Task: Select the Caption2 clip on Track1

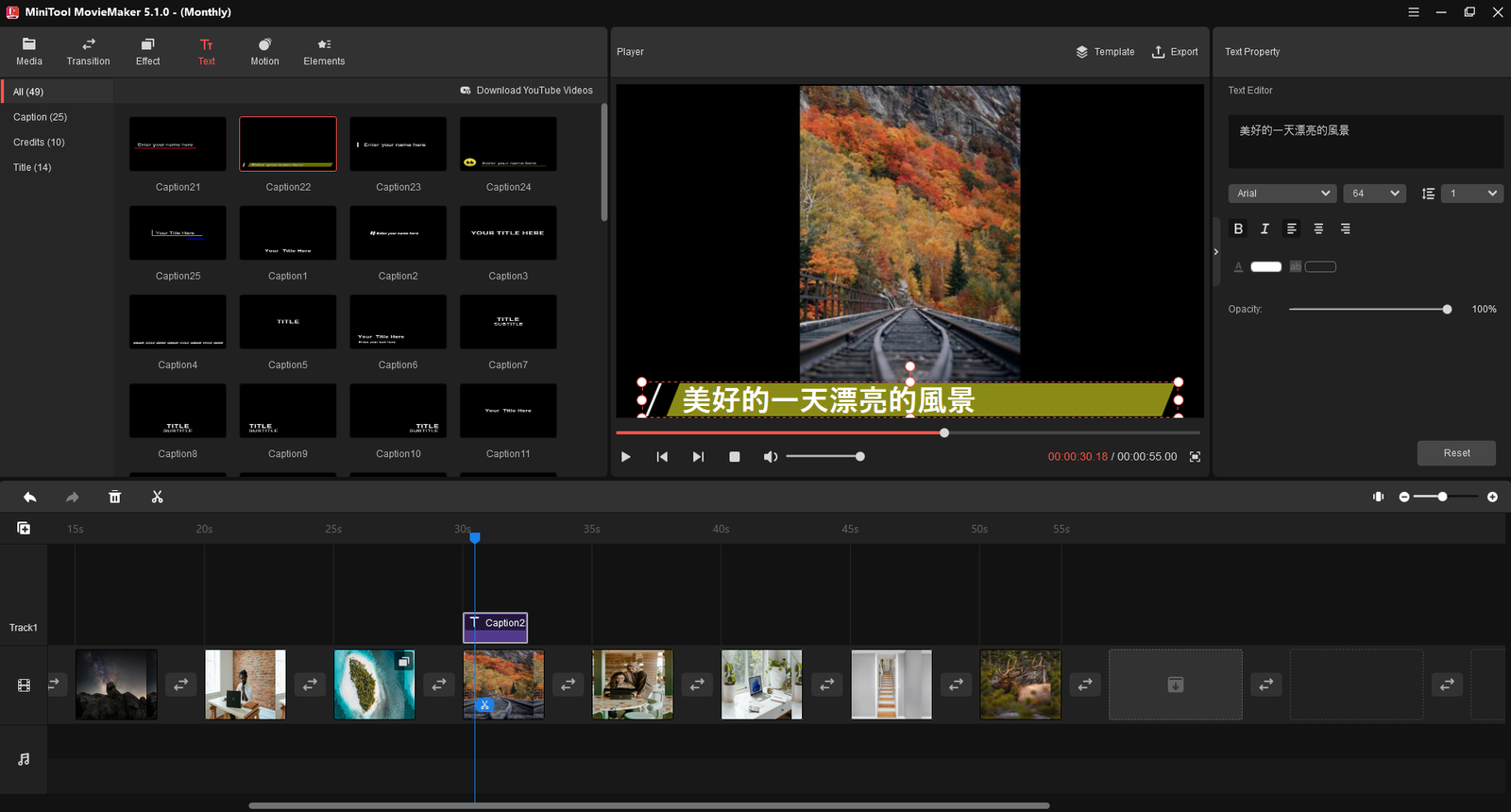Action: (495, 628)
